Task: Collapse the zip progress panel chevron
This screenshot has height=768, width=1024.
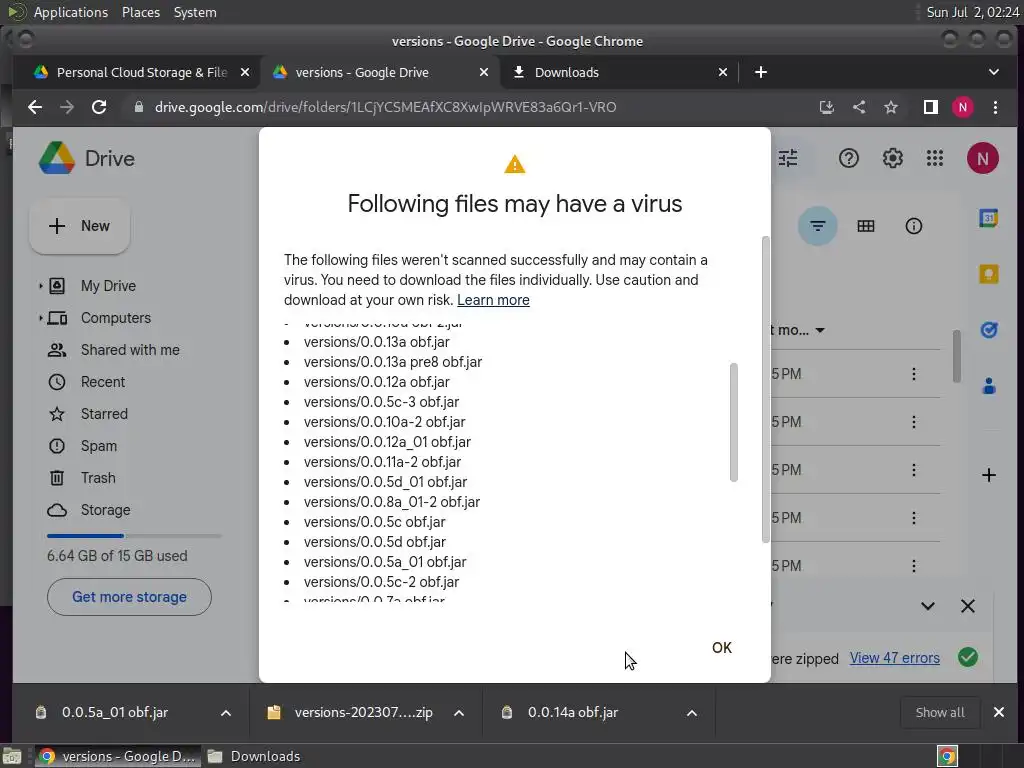Action: click(x=927, y=606)
